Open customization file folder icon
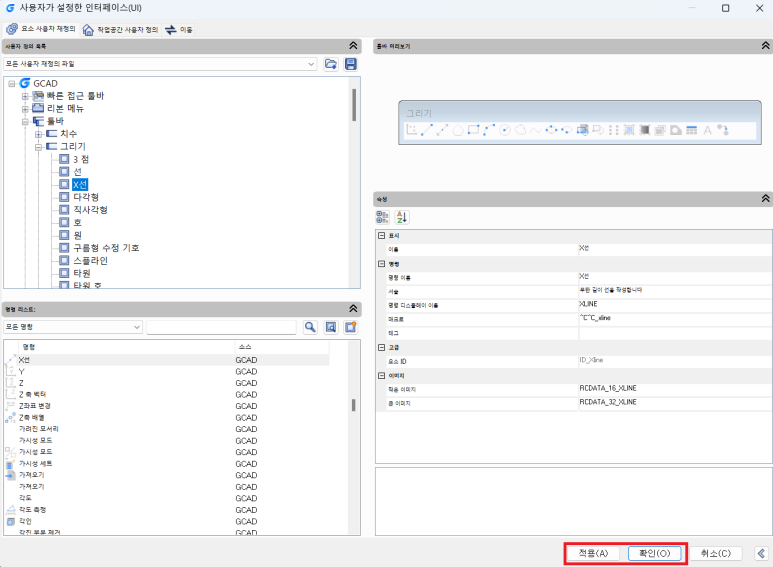 [331, 64]
